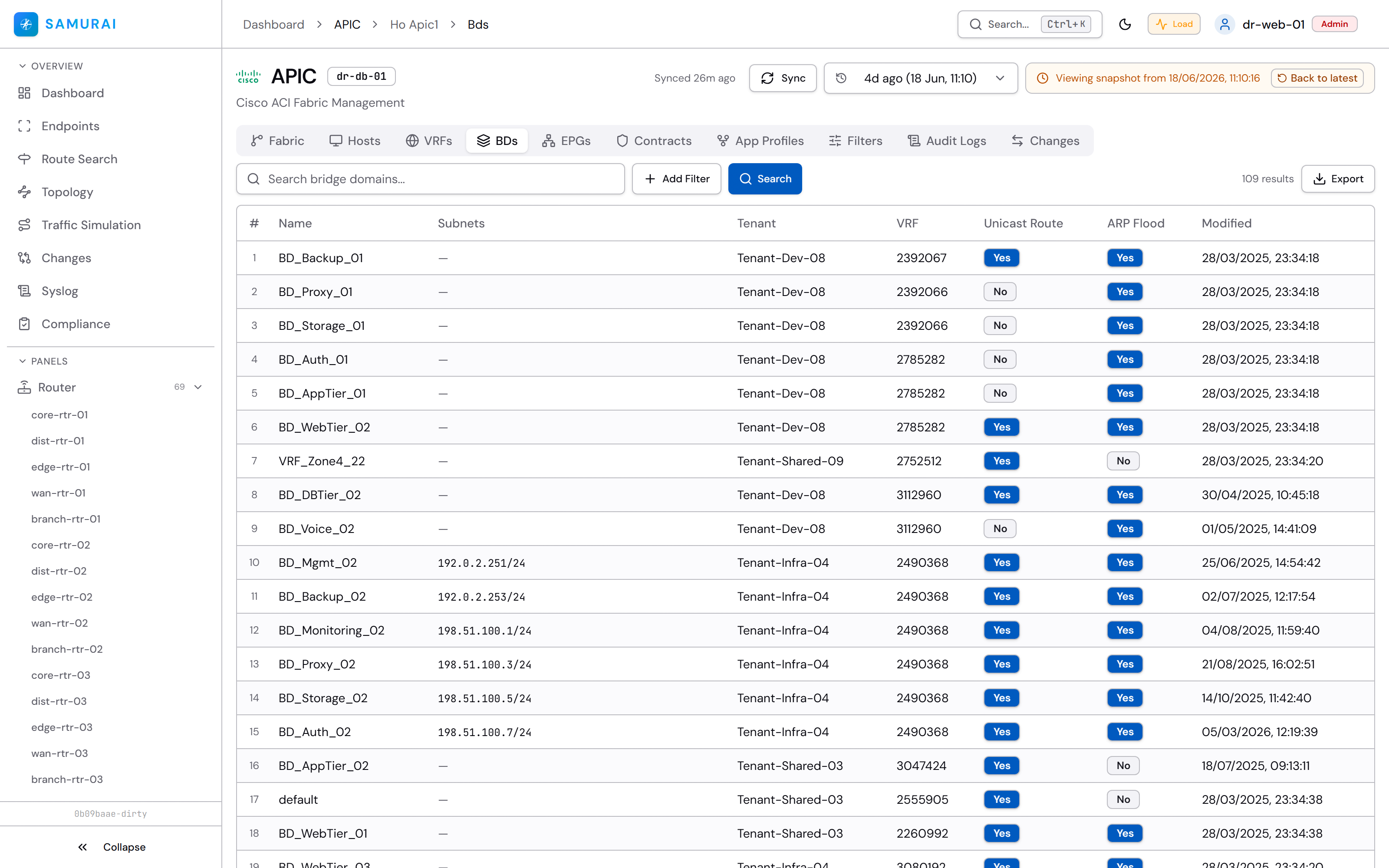Screen dimensions: 1389x868
Task: Select branch-rtr-01 in Router list
Action: (x=66, y=519)
